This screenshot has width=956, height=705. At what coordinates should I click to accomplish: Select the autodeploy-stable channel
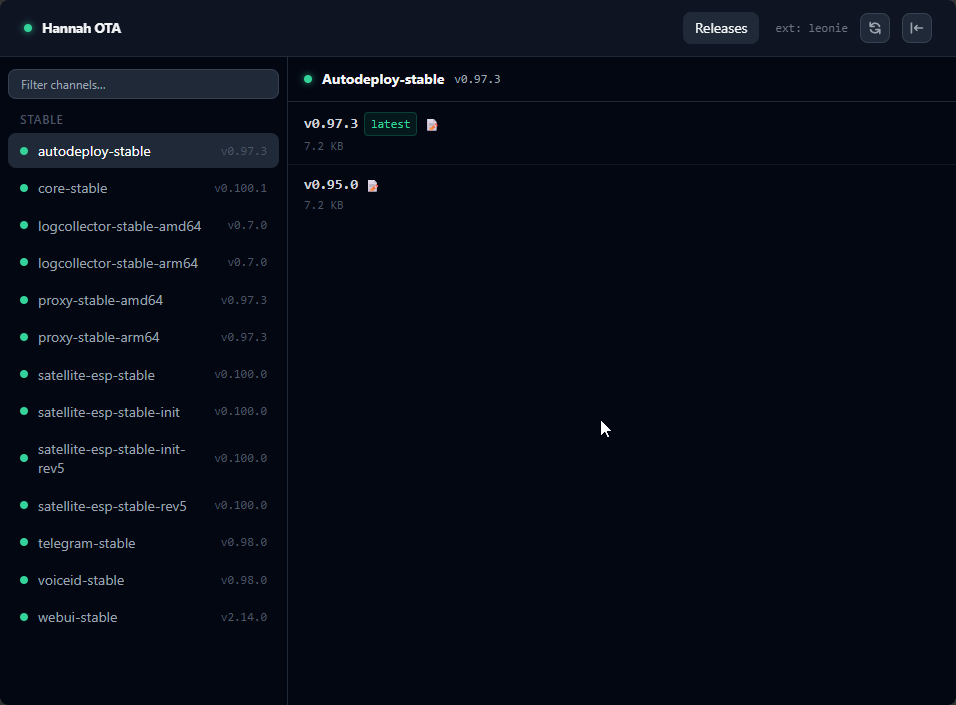tap(143, 151)
